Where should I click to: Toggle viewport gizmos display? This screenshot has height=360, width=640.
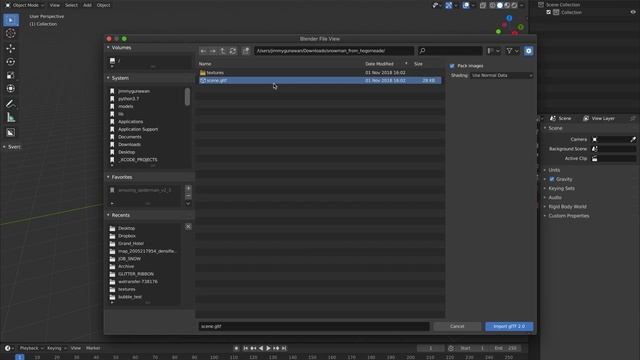click(449, 5)
